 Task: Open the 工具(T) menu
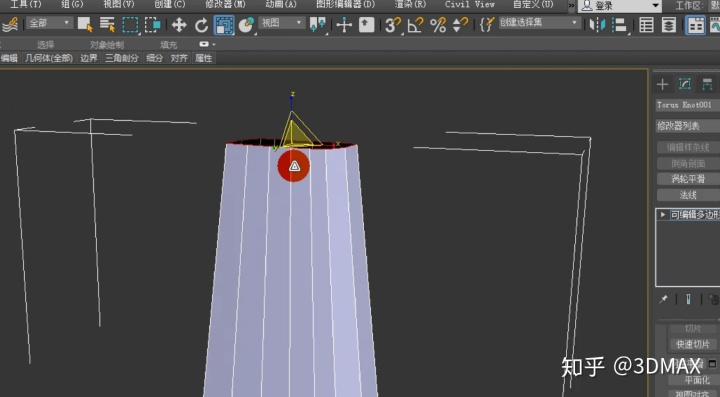[26, 5]
